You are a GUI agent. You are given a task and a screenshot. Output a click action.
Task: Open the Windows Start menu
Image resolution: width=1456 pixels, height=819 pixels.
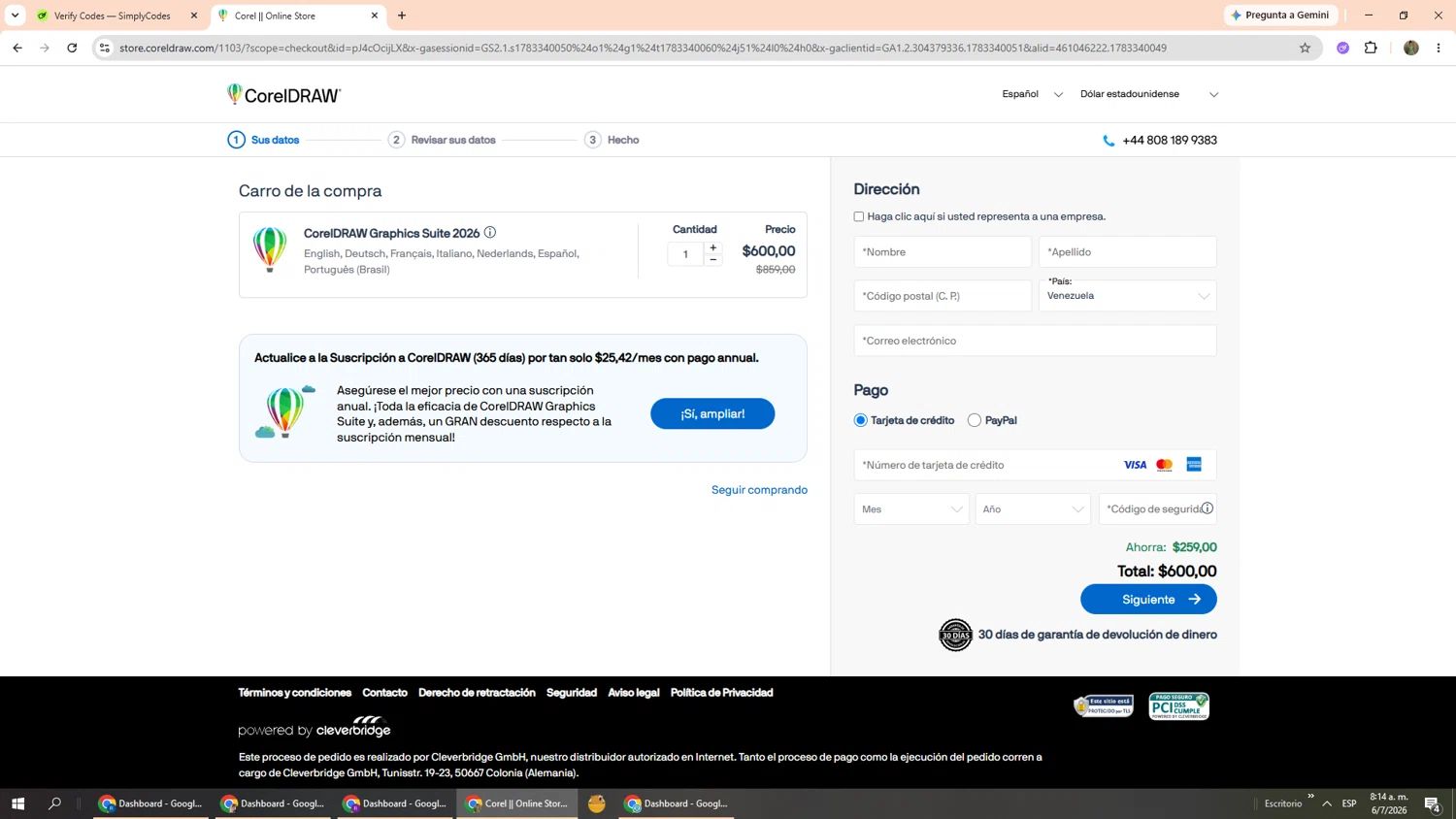click(17, 803)
